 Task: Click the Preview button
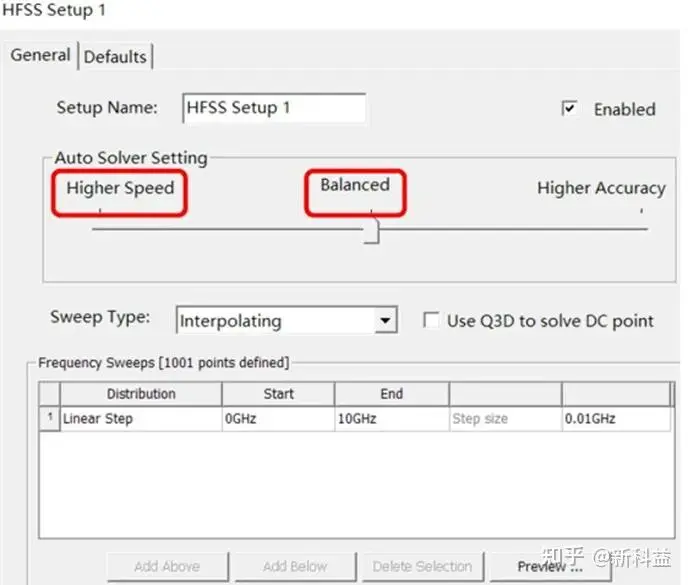click(x=550, y=567)
